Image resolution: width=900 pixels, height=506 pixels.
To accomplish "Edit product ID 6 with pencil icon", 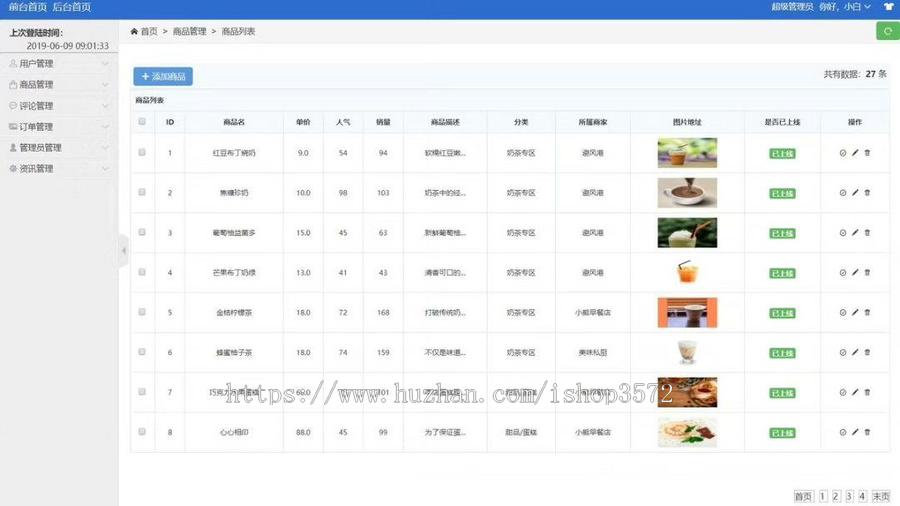I will click(x=855, y=352).
